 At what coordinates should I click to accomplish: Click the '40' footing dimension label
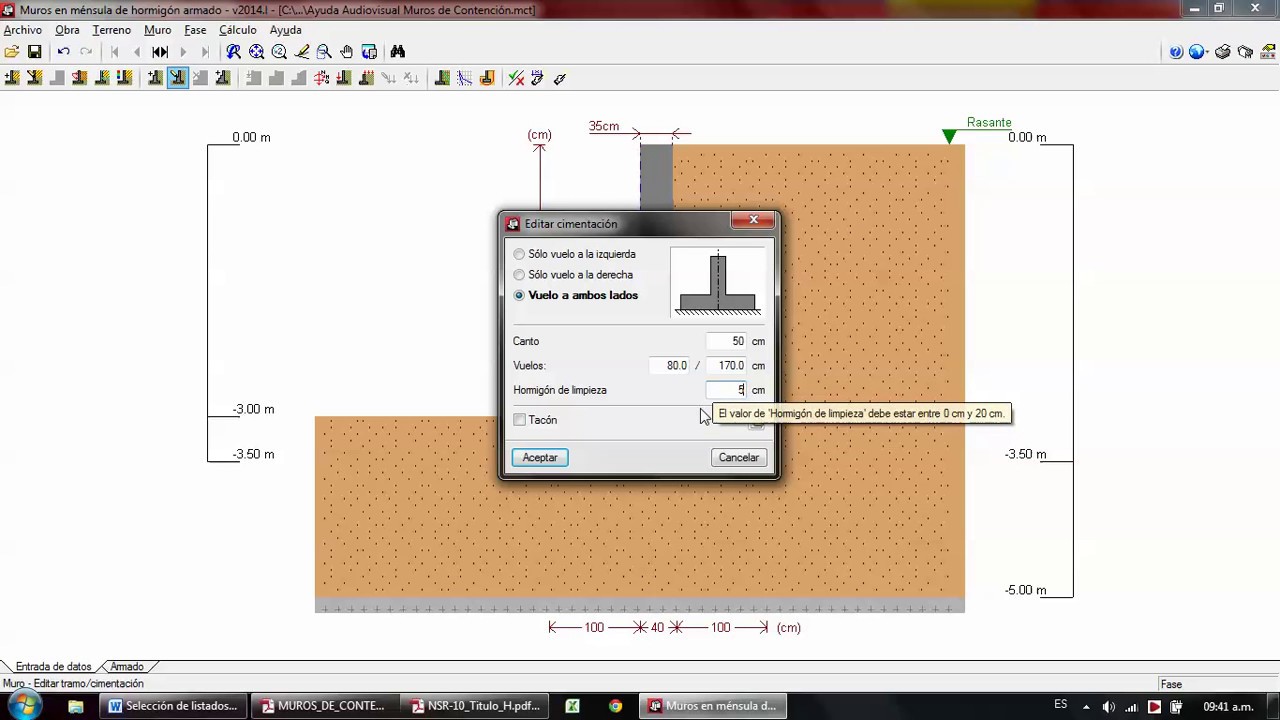[x=657, y=627]
